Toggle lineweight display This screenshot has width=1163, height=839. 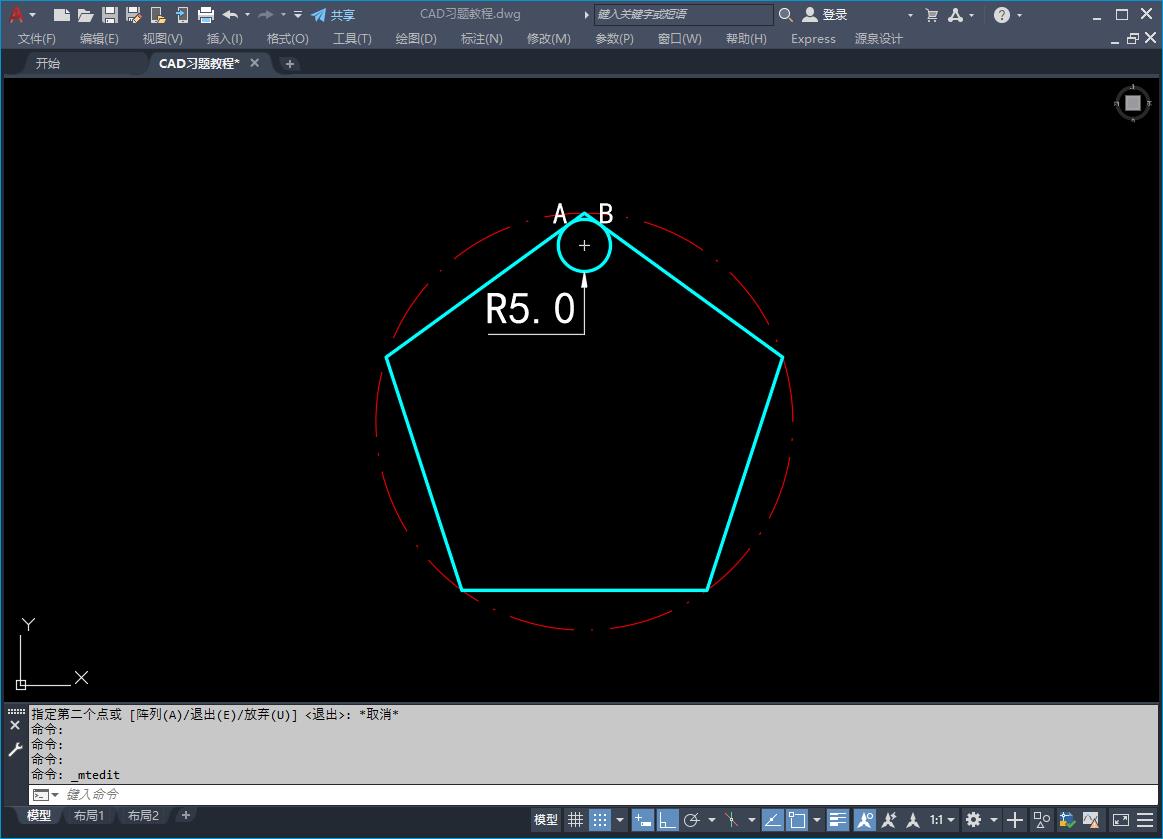point(838,820)
